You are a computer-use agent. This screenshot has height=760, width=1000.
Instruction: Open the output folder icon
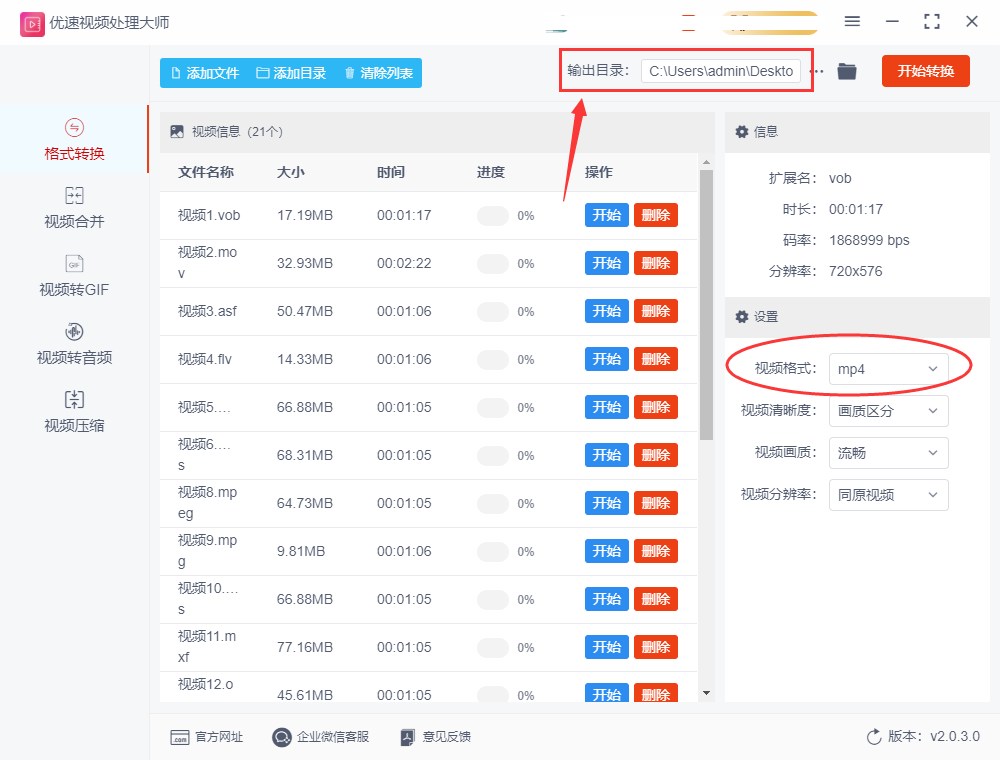click(847, 71)
